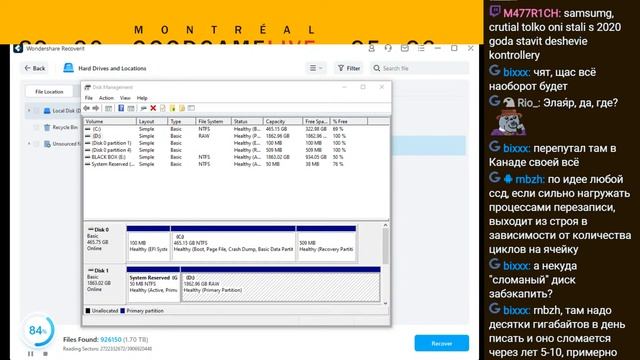Image resolution: width=640 pixels, height=360 pixels.
Task: Select the System Reserved volume row
Action: click(x=236, y=164)
